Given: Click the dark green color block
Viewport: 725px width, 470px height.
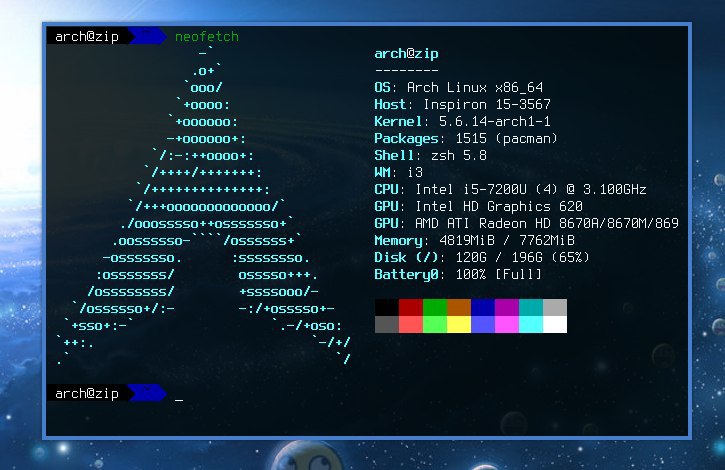Looking at the screenshot, I should 435,308.
